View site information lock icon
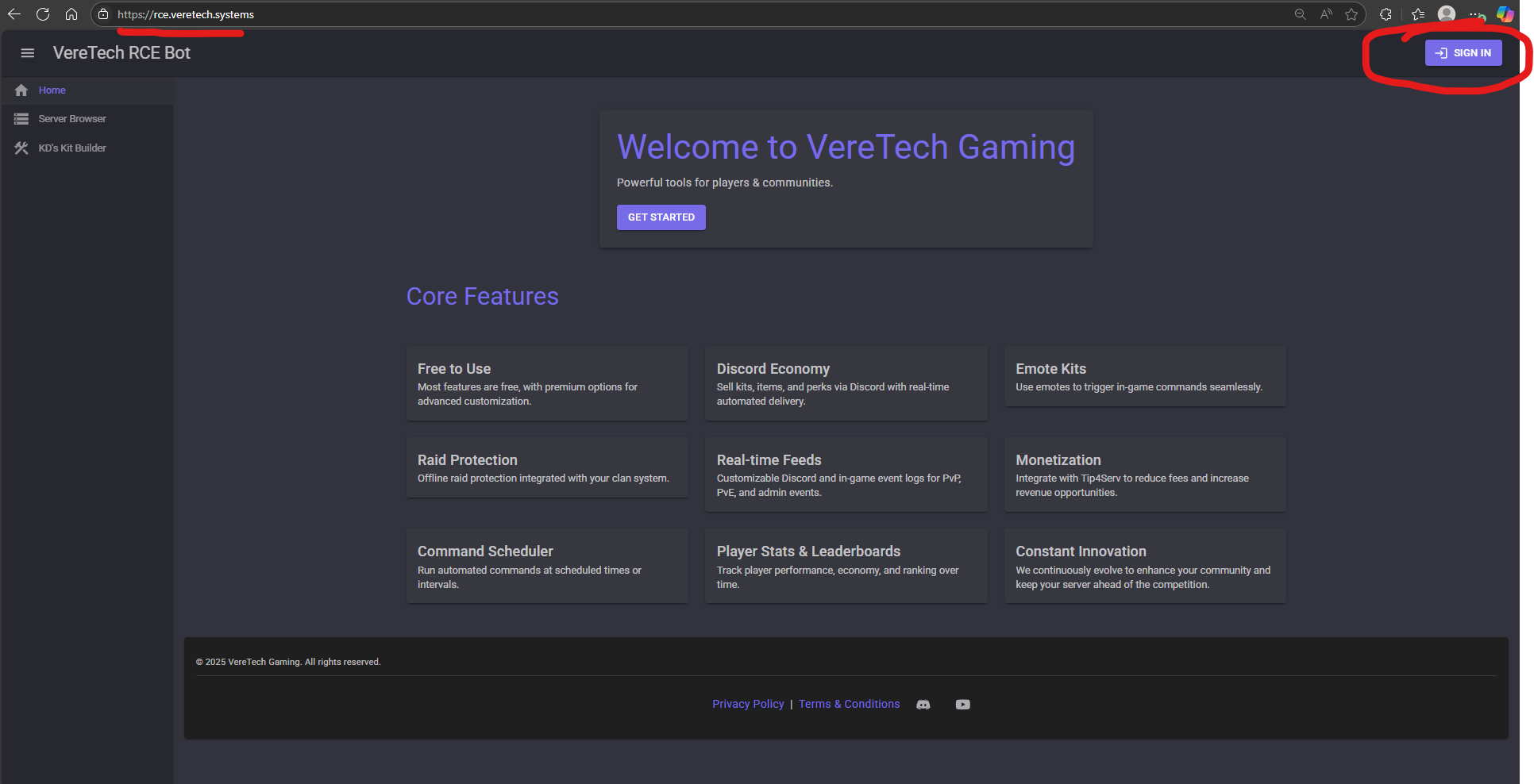This screenshot has width=1534, height=784. [x=103, y=14]
